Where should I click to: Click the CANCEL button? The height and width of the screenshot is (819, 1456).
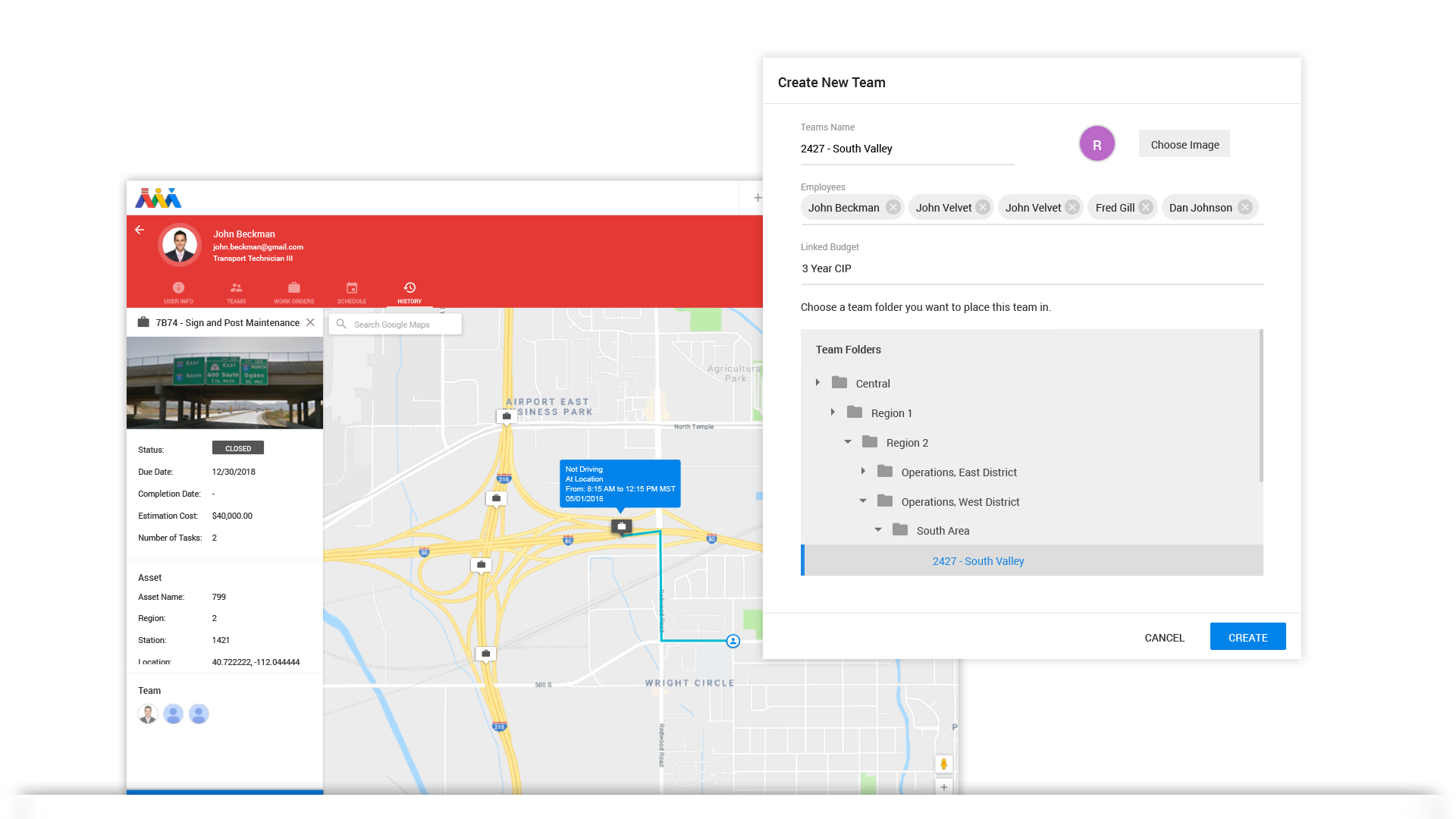click(1164, 638)
